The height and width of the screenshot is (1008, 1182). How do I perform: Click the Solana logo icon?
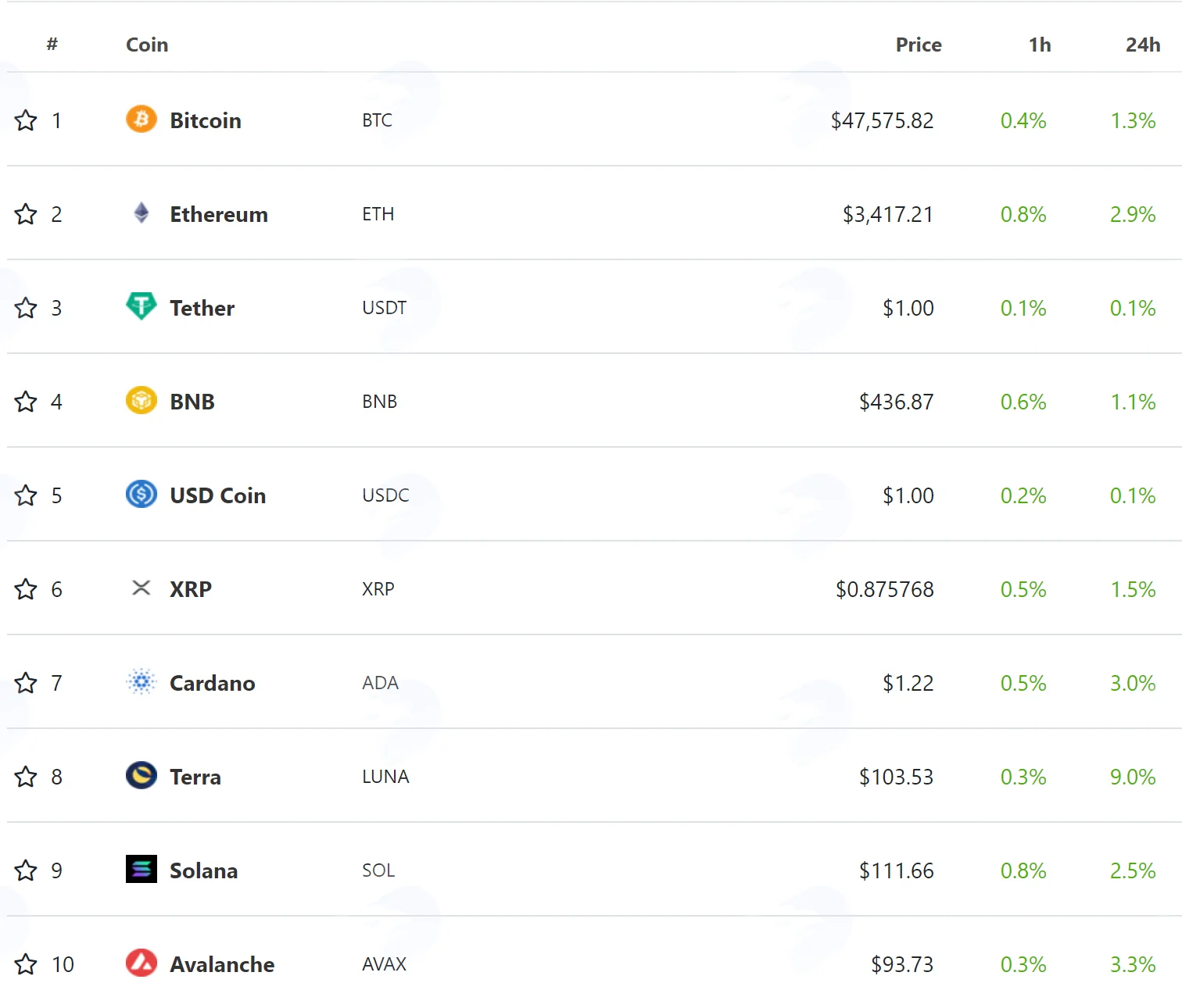coord(141,869)
